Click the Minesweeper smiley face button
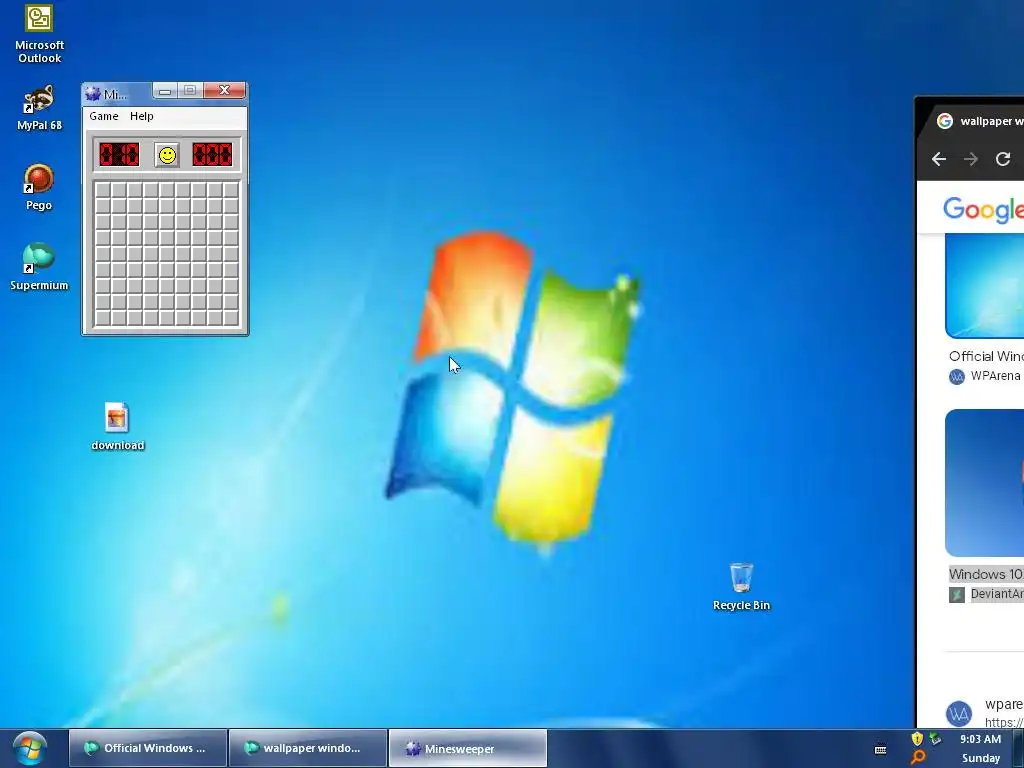This screenshot has width=1024, height=768. click(167, 155)
